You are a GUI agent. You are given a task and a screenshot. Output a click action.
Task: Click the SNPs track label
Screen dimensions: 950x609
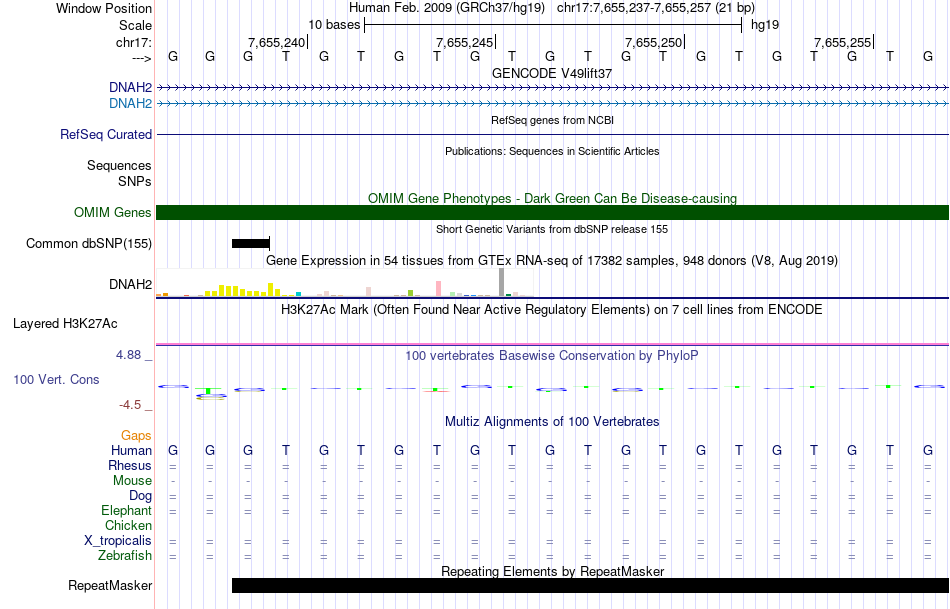135,181
